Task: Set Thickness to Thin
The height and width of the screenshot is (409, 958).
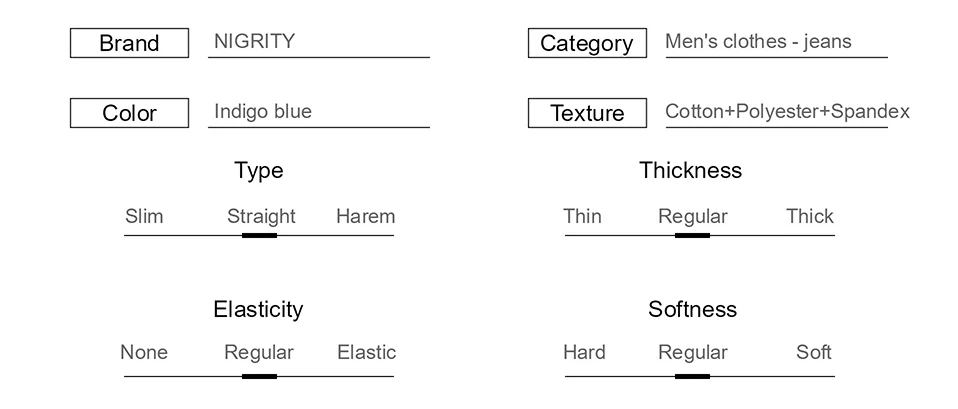Action: tap(582, 216)
